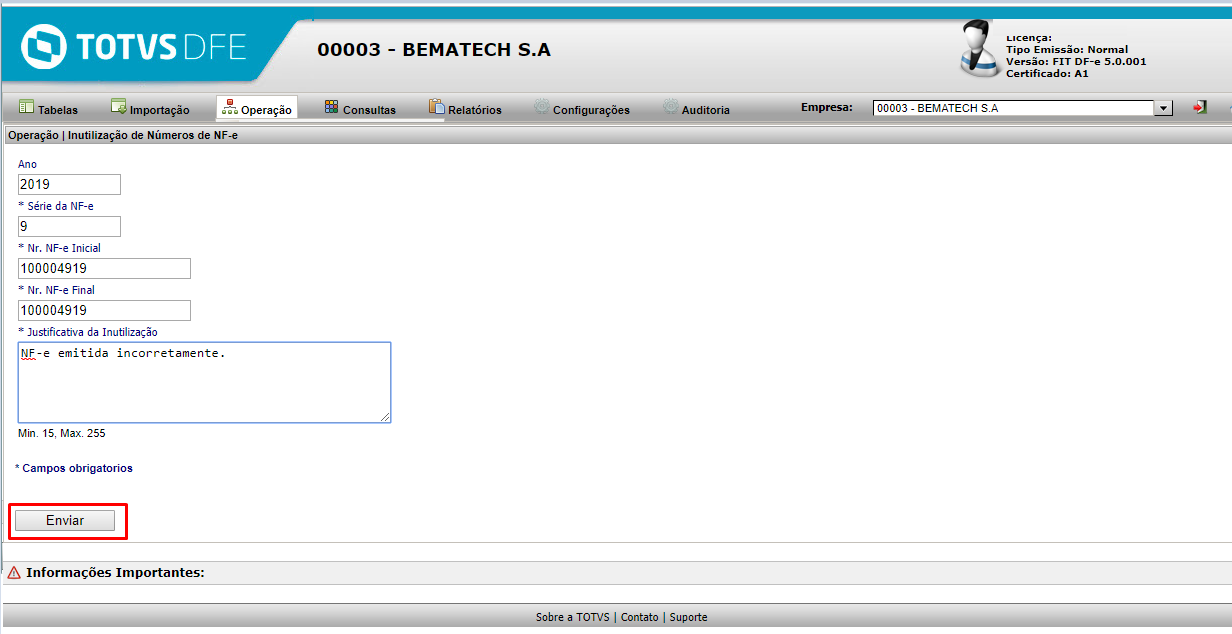The height and width of the screenshot is (634, 1232).
Task: Click the user avatar icon
Action: coord(978,48)
